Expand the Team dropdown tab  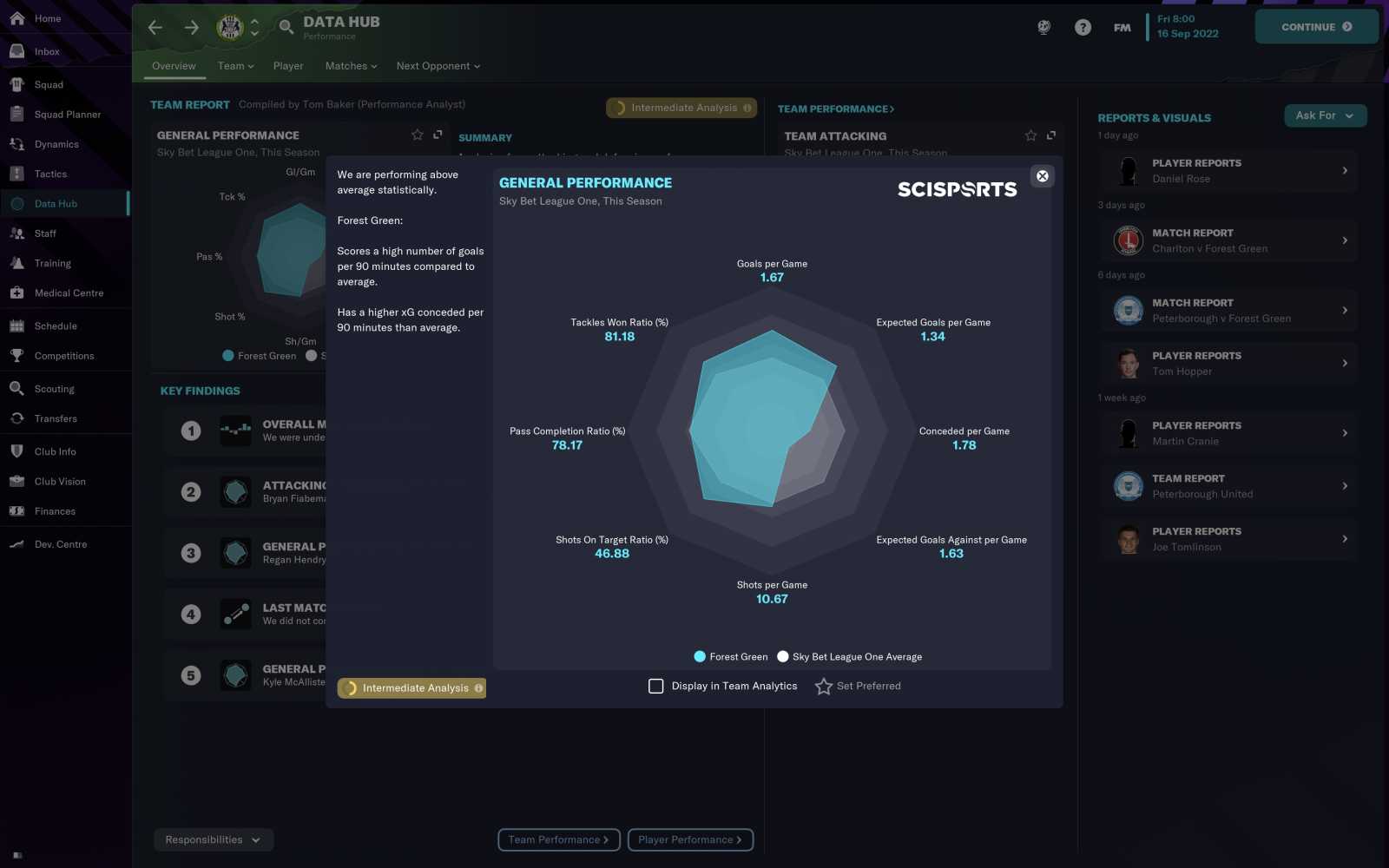(236, 66)
